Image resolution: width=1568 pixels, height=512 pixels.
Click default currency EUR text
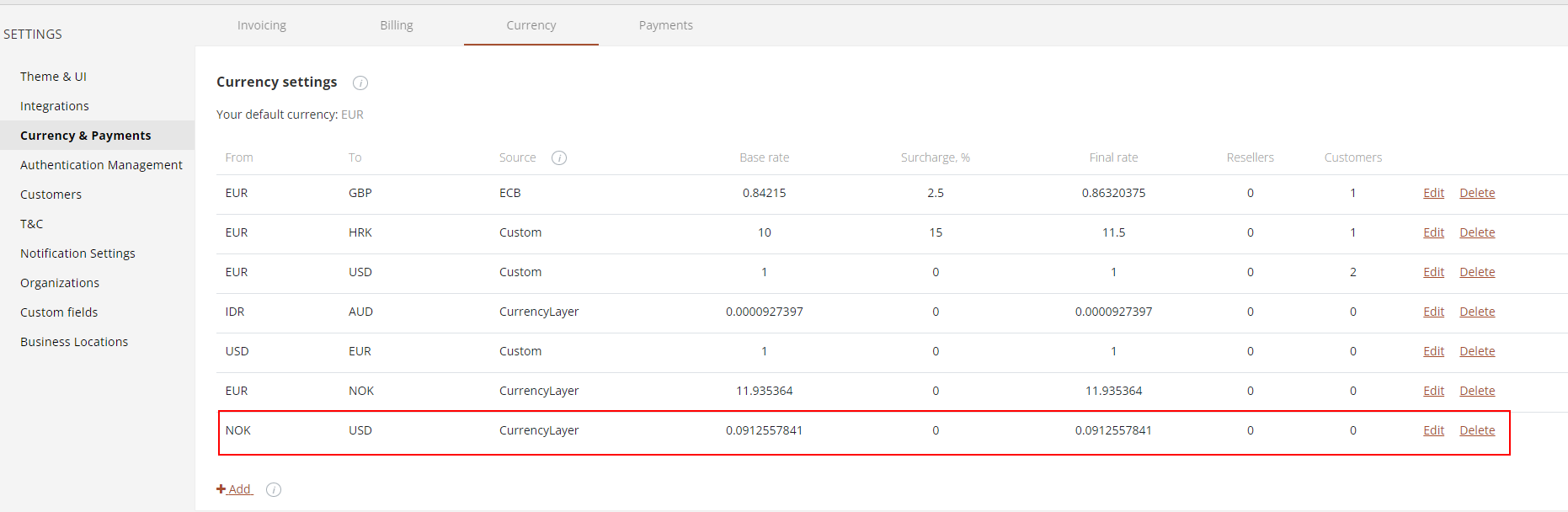pos(352,115)
